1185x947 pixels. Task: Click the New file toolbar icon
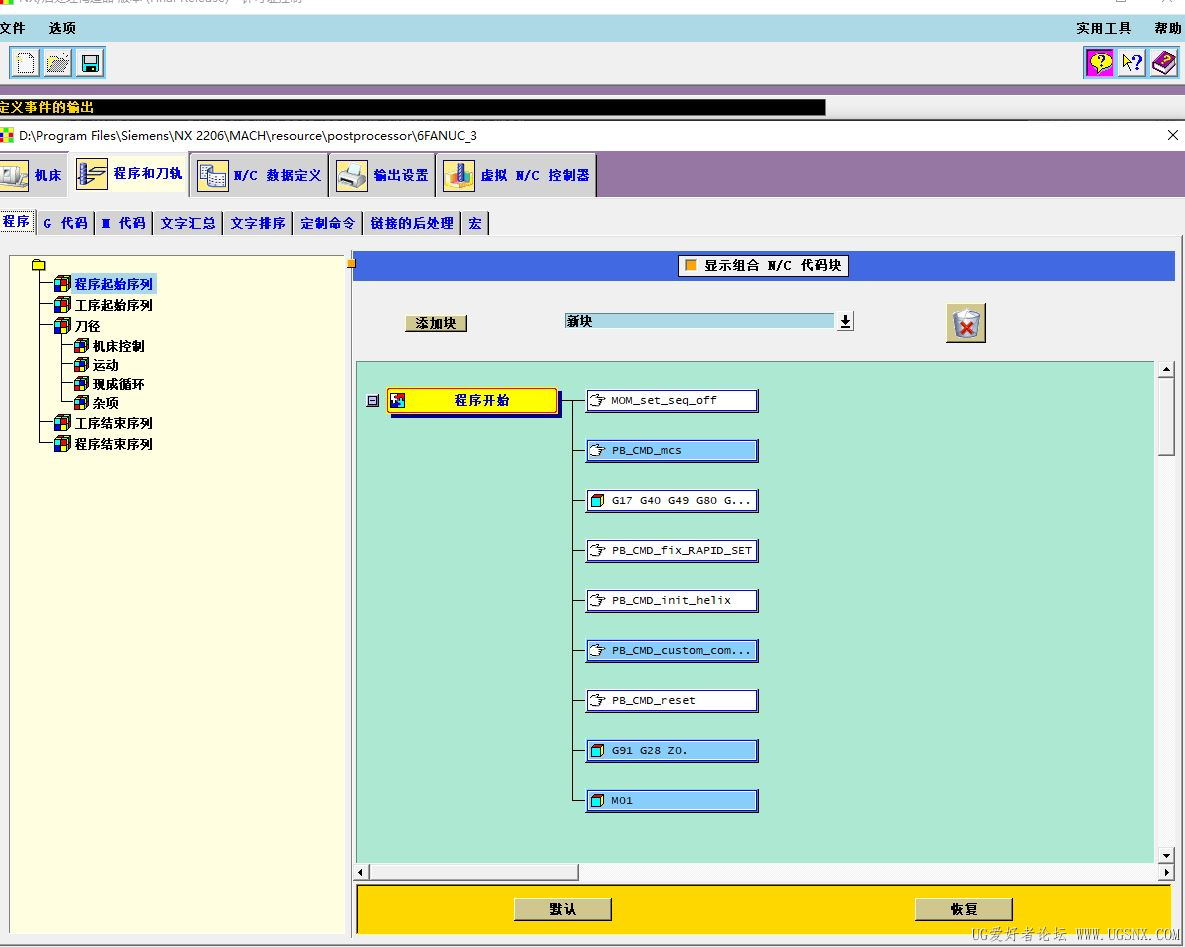pyautogui.click(x=25, y=63)
